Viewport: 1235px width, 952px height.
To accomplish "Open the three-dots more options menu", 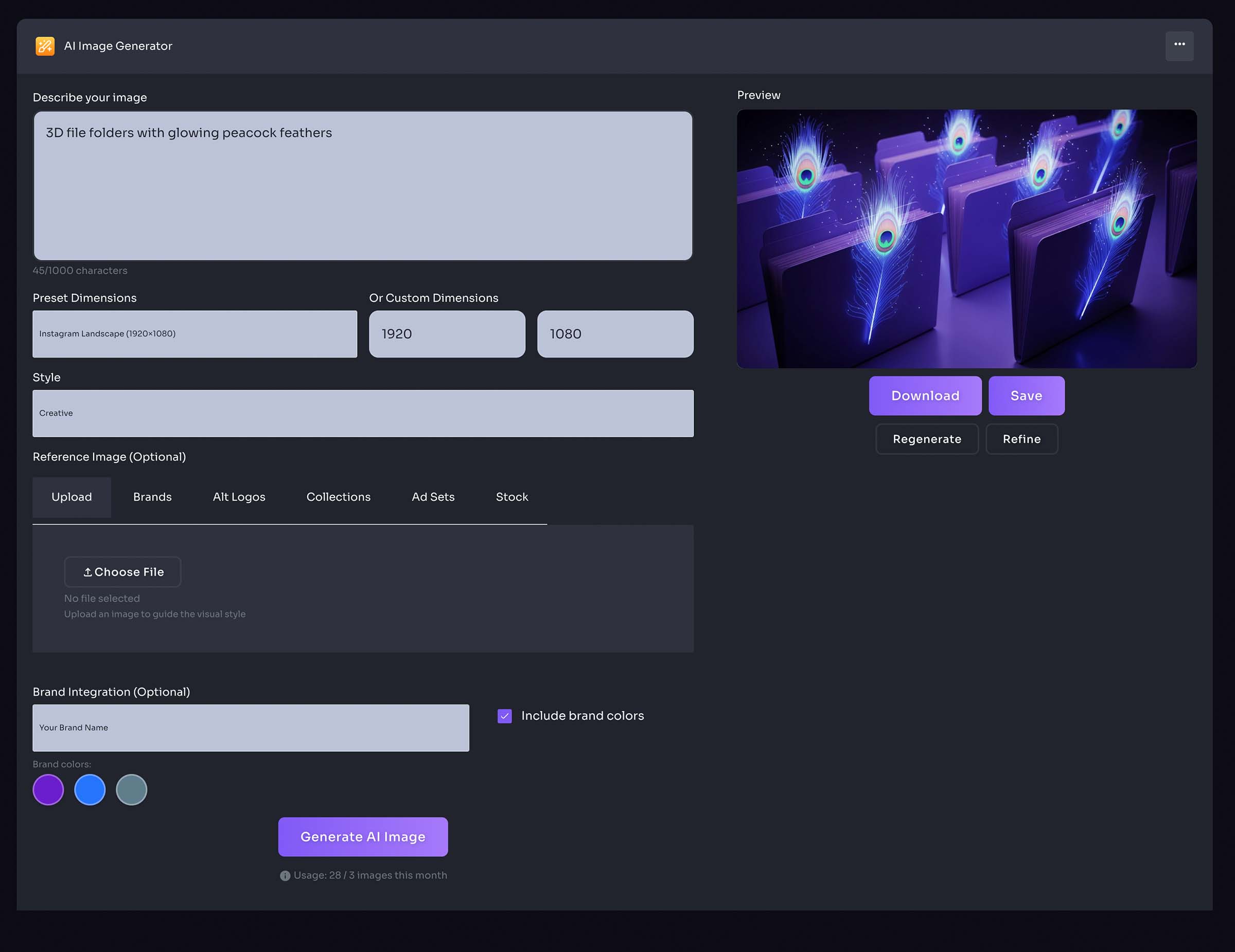I will point(1179,45).
